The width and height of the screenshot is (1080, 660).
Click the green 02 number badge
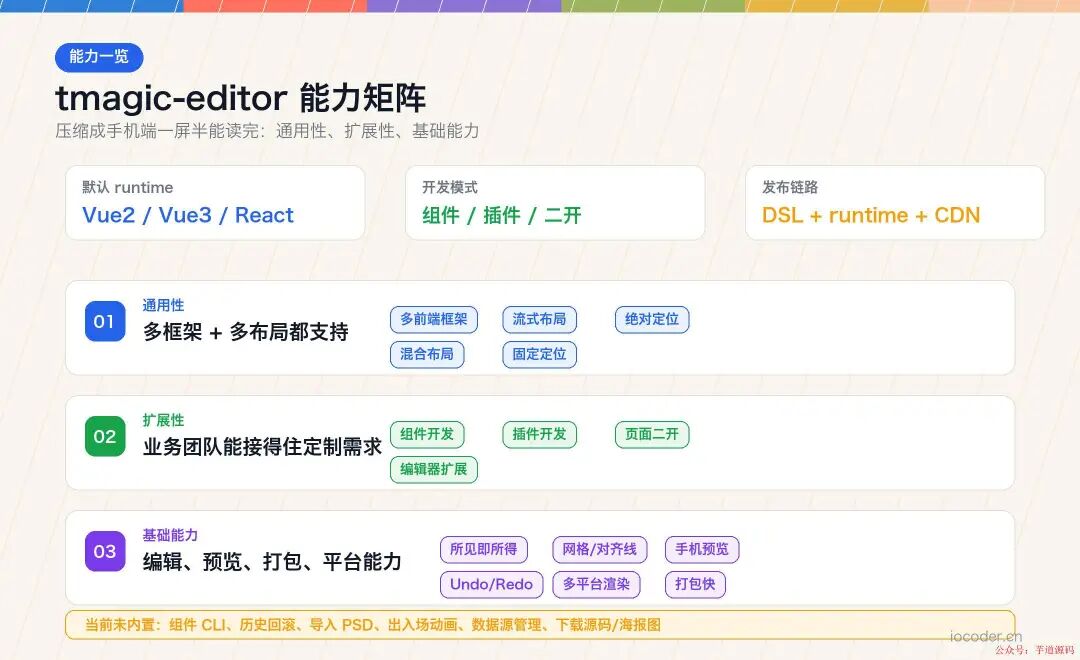point(105,436)
